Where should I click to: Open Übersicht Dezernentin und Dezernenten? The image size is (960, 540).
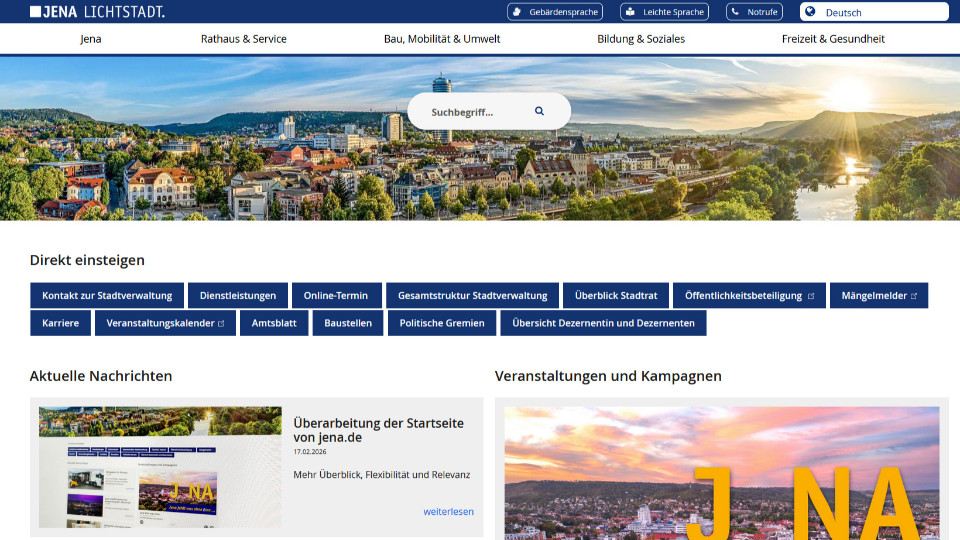pyautogui.click(x=604, y=323)
